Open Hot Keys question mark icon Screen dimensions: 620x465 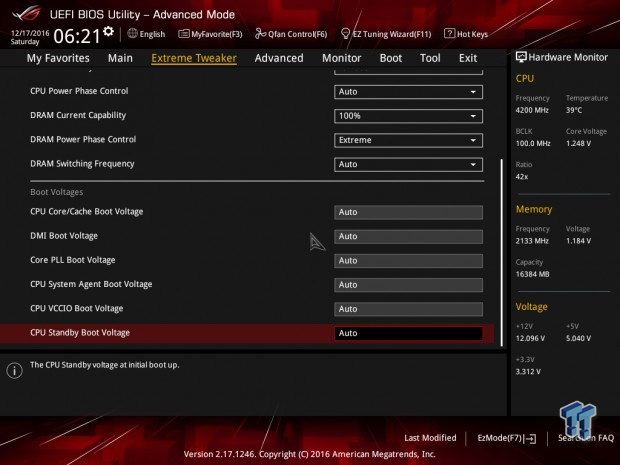point(449,34)
